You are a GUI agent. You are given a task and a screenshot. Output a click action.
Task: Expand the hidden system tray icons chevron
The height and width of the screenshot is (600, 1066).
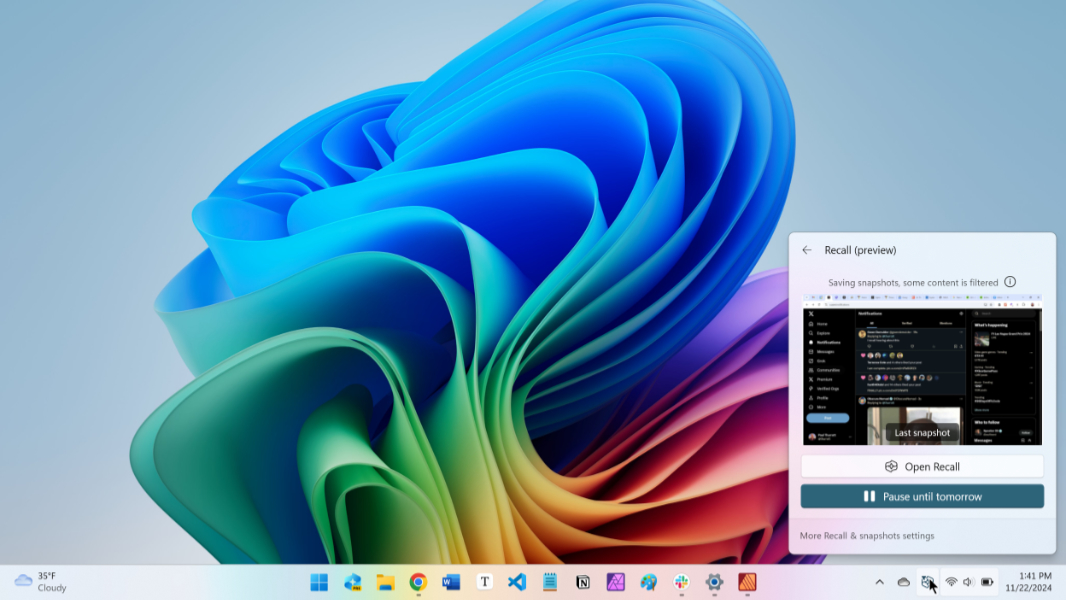click(x=879, y=582)
